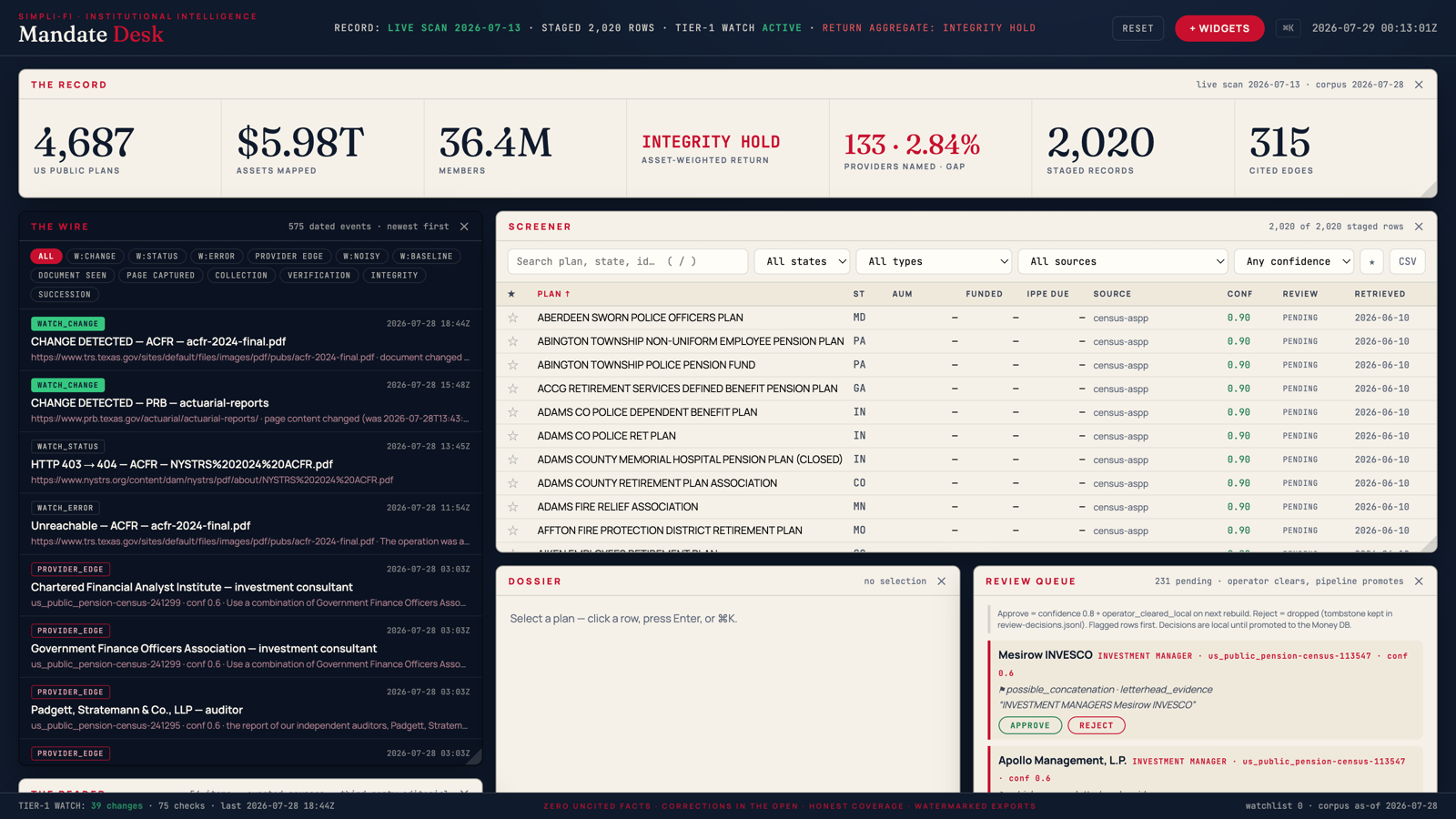Viewport: 1456px width, 819px height.
Task: Toggle SUCCESSION filter chip
Action: tap(65, 295)
